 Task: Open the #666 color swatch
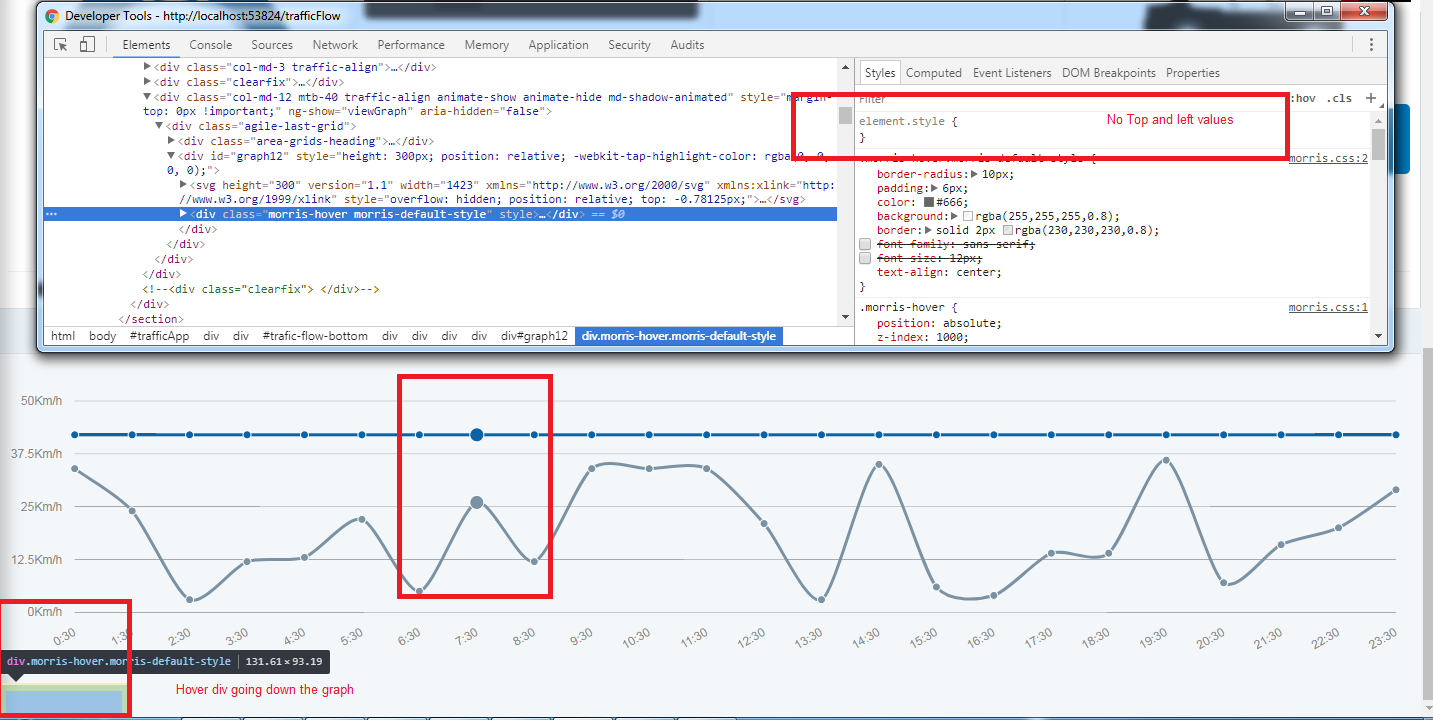pyautogui.click(x=929, y=202)
